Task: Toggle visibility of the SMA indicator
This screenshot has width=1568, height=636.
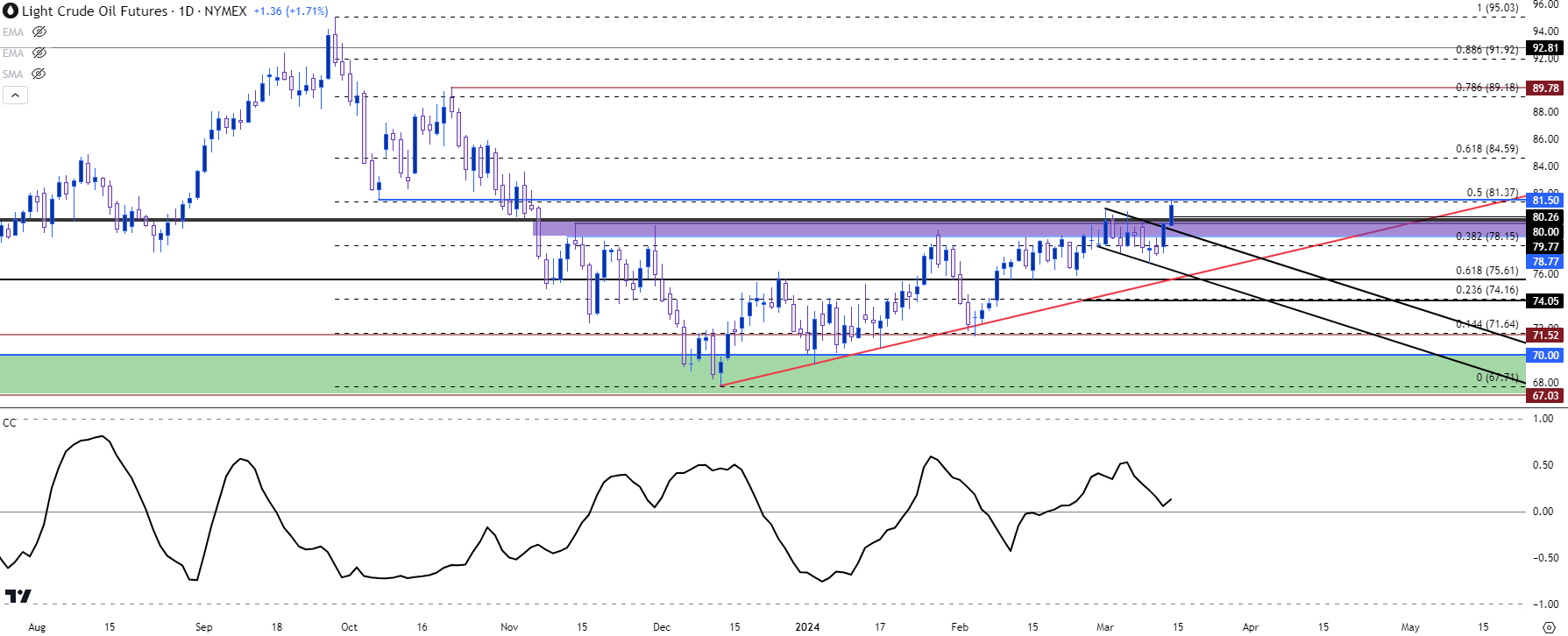Action: point(39,74)
